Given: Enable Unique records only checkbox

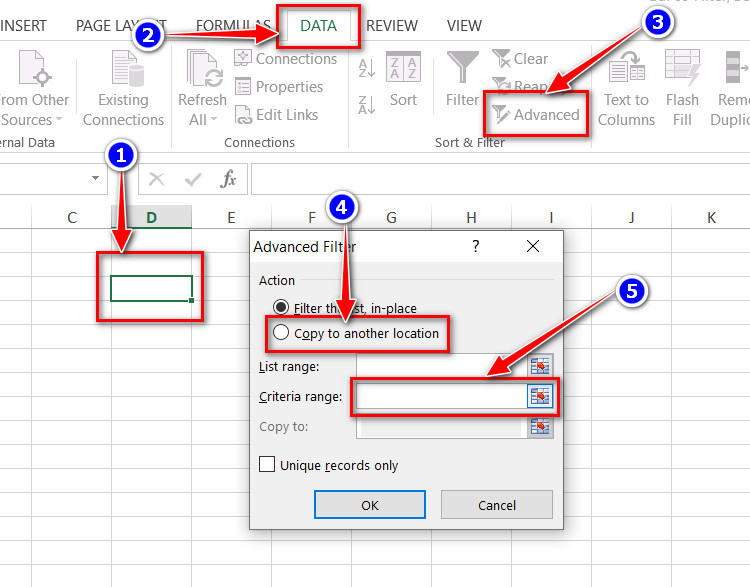Looking at the screenshot, I should pos(267,464).
